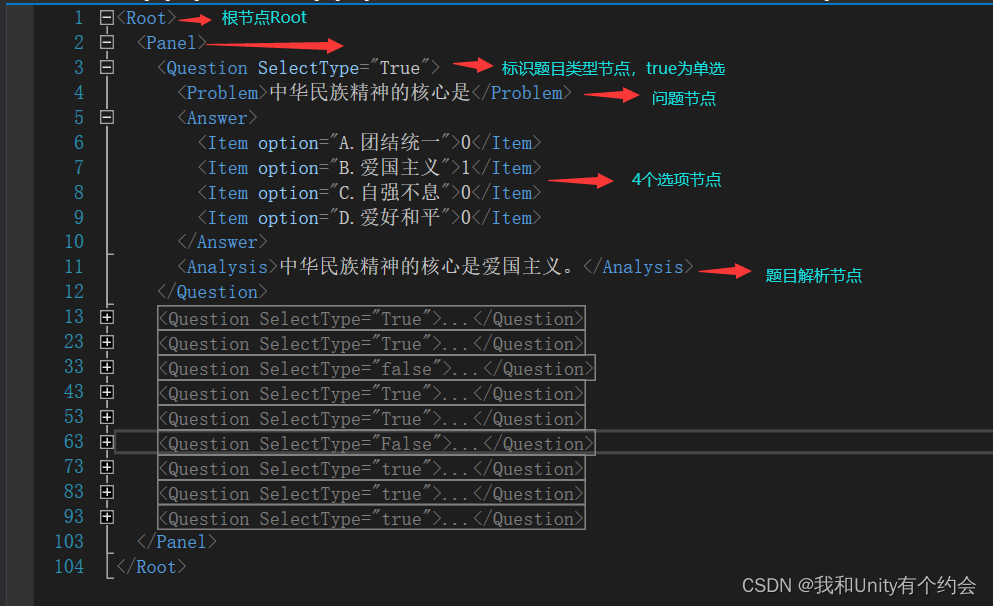Viewport: 993px width, 606px height.
Task: Click collapsed SelectType="False" block, line 63
Action: point(376,443)
